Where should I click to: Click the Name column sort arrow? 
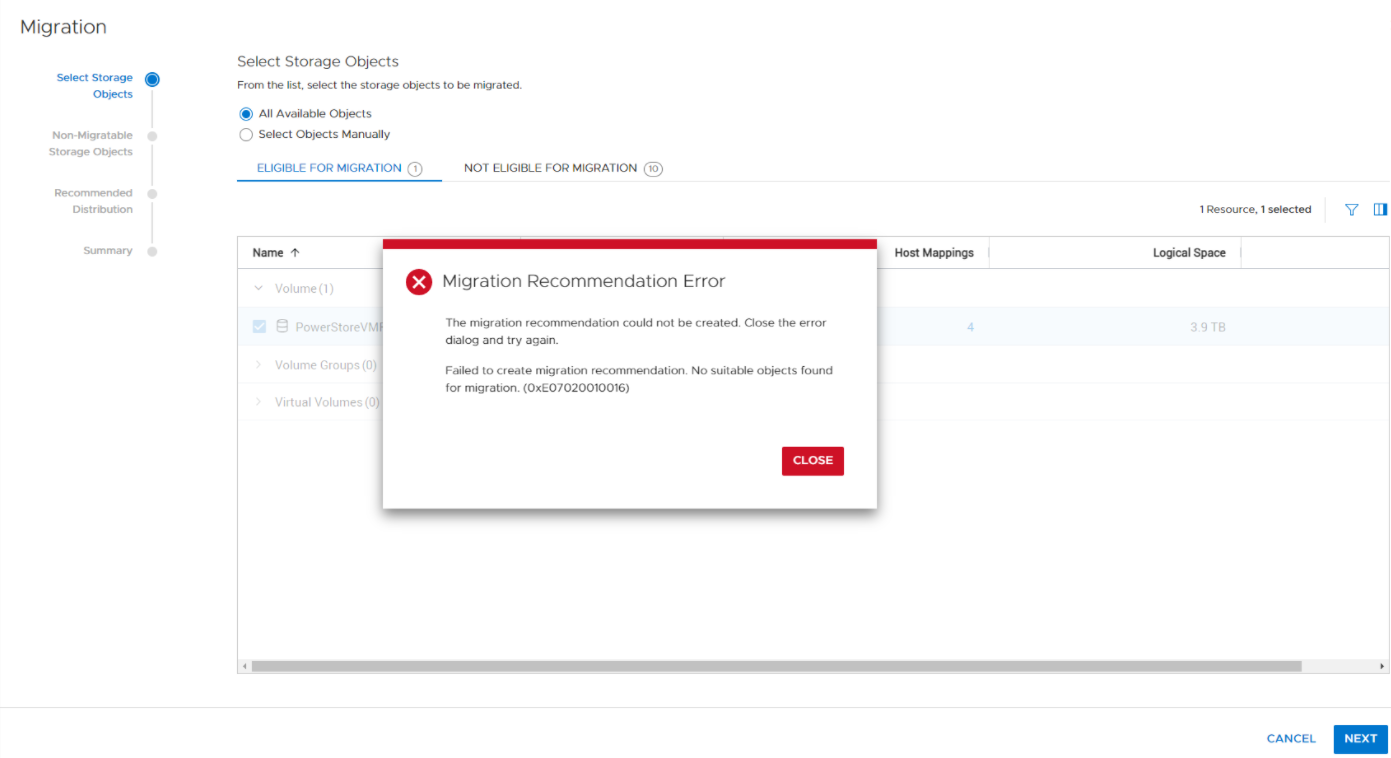point(295,253)
